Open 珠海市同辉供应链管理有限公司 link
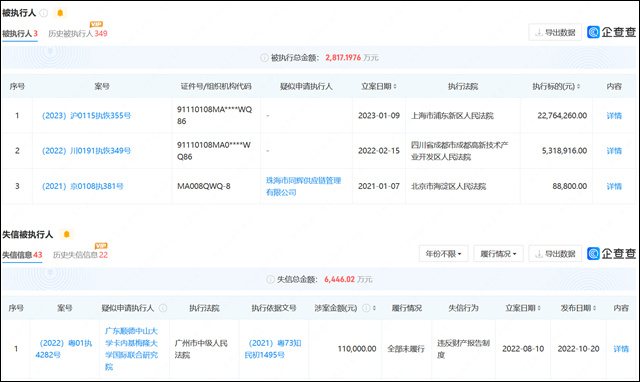640x382 pixels. 303,187
